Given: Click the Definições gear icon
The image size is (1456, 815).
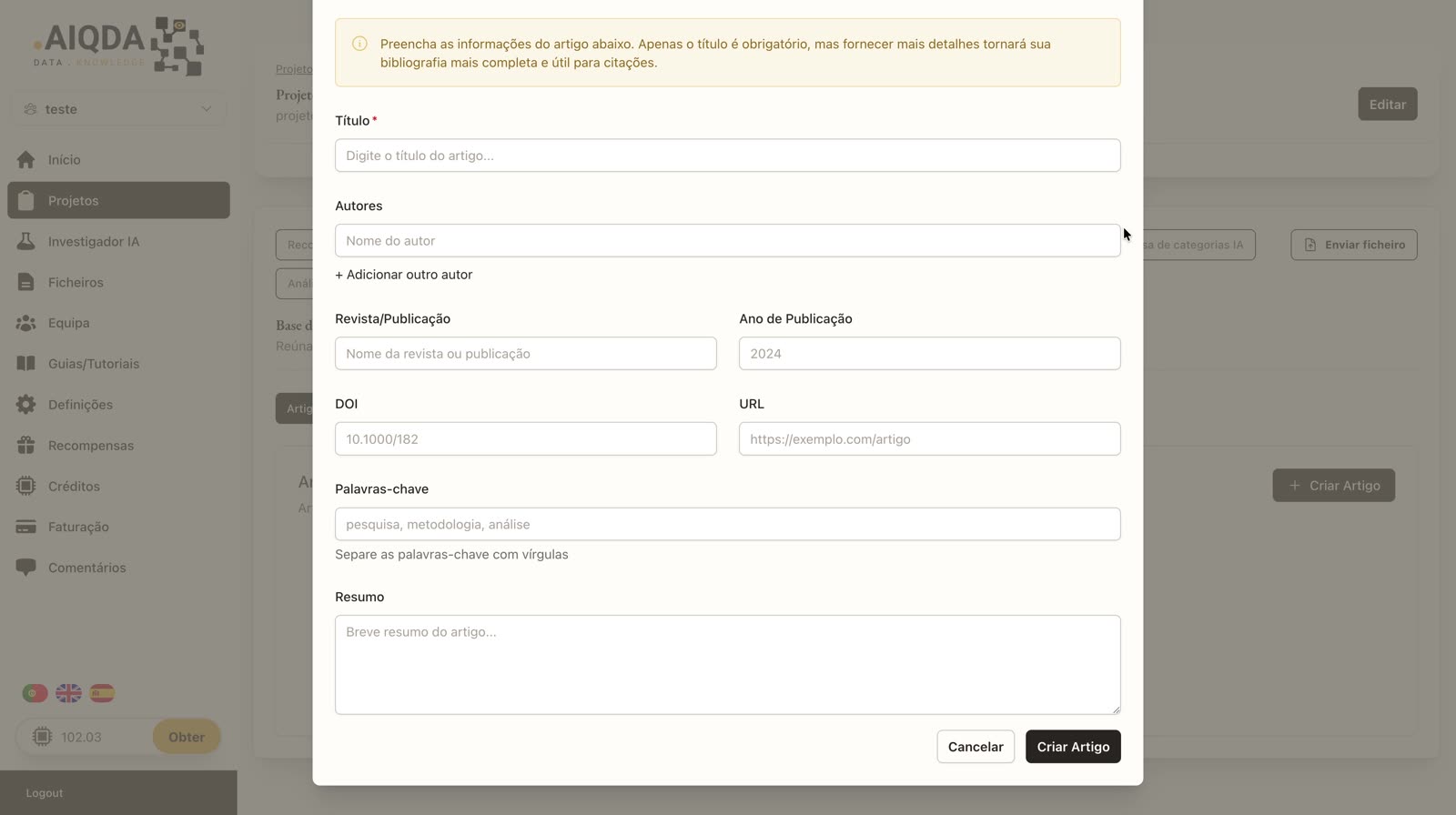Looking at the screenshot, I should pyautogui.click(x=25, y=404).
